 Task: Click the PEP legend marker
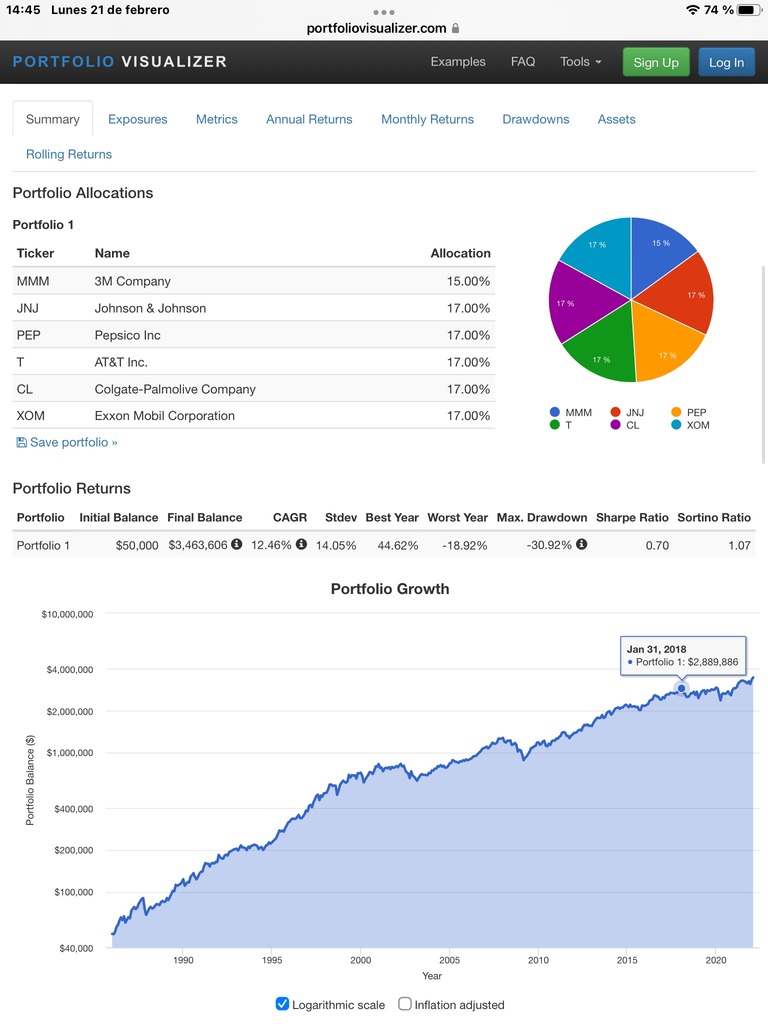676,412
